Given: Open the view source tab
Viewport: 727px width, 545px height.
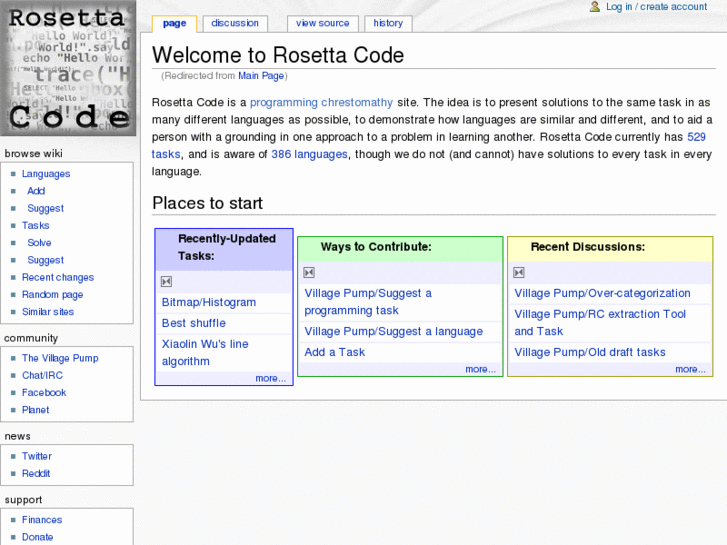Looking at the screenshot, I should pos(323,23).
